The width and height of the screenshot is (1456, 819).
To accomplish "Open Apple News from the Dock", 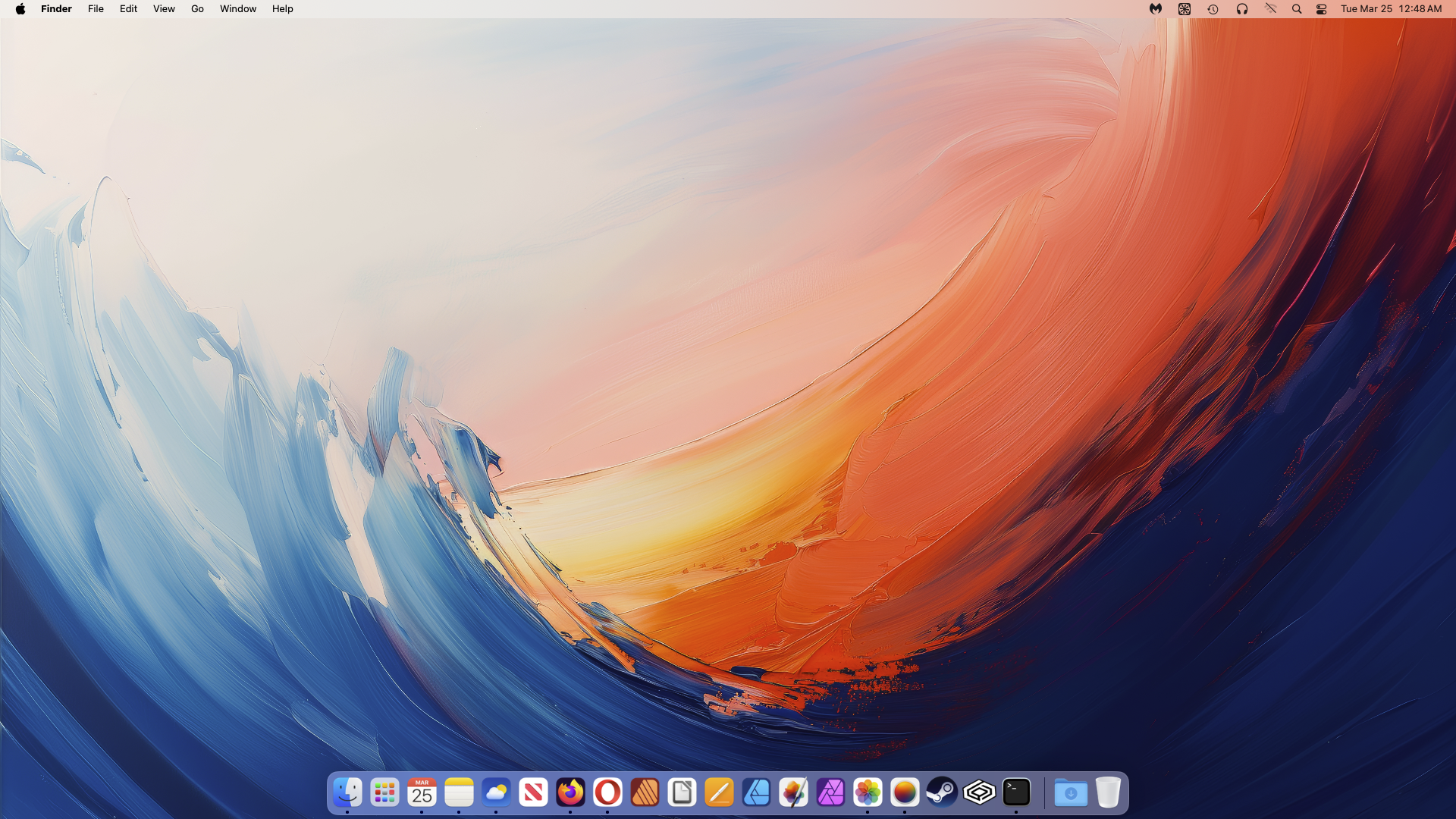I will coord(533,793).
